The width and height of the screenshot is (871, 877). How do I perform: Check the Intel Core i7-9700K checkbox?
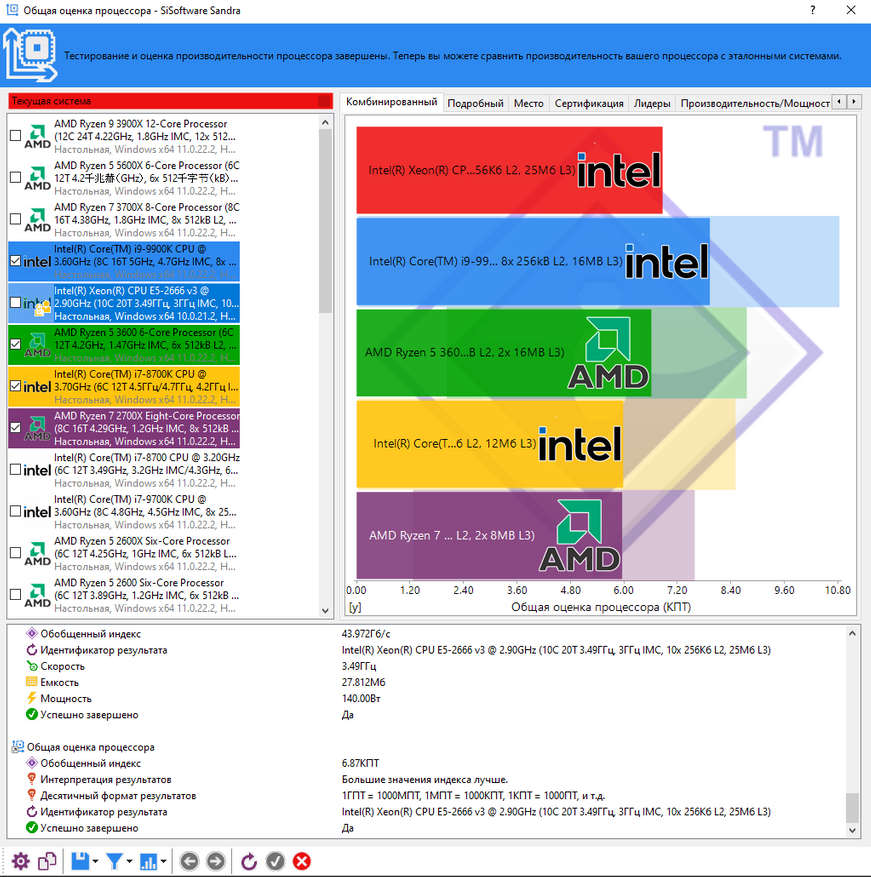pos(15,511)
